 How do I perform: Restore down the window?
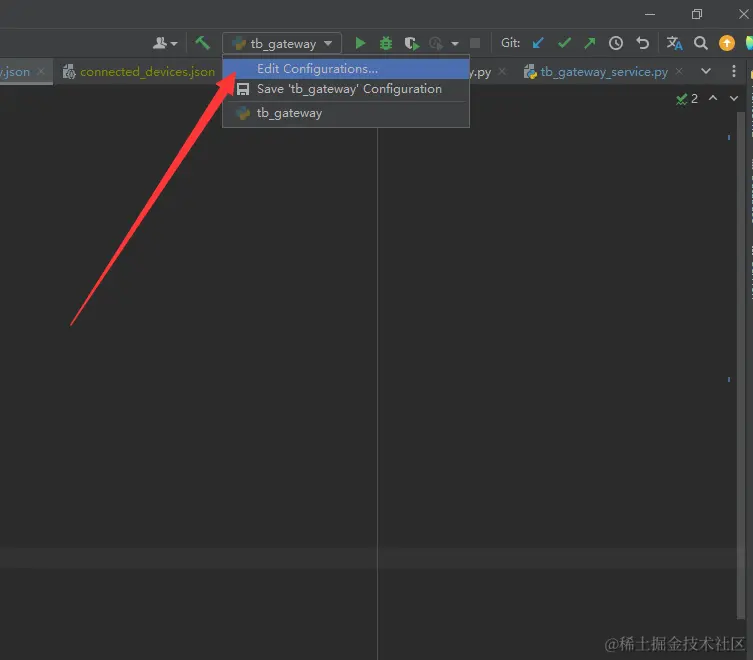(x=697, y=14)
